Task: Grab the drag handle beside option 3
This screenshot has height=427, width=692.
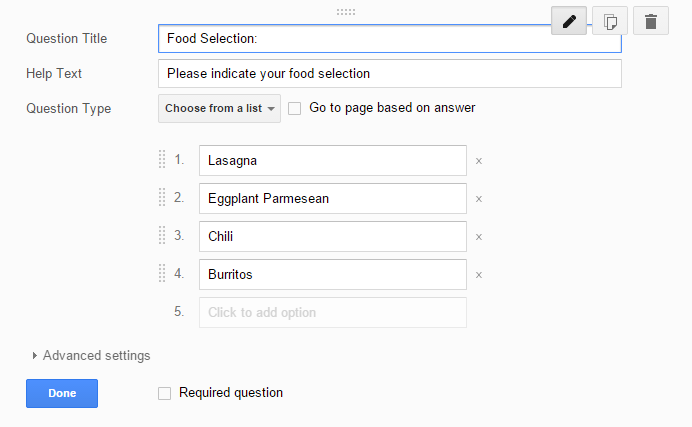Action: point(162,235)
